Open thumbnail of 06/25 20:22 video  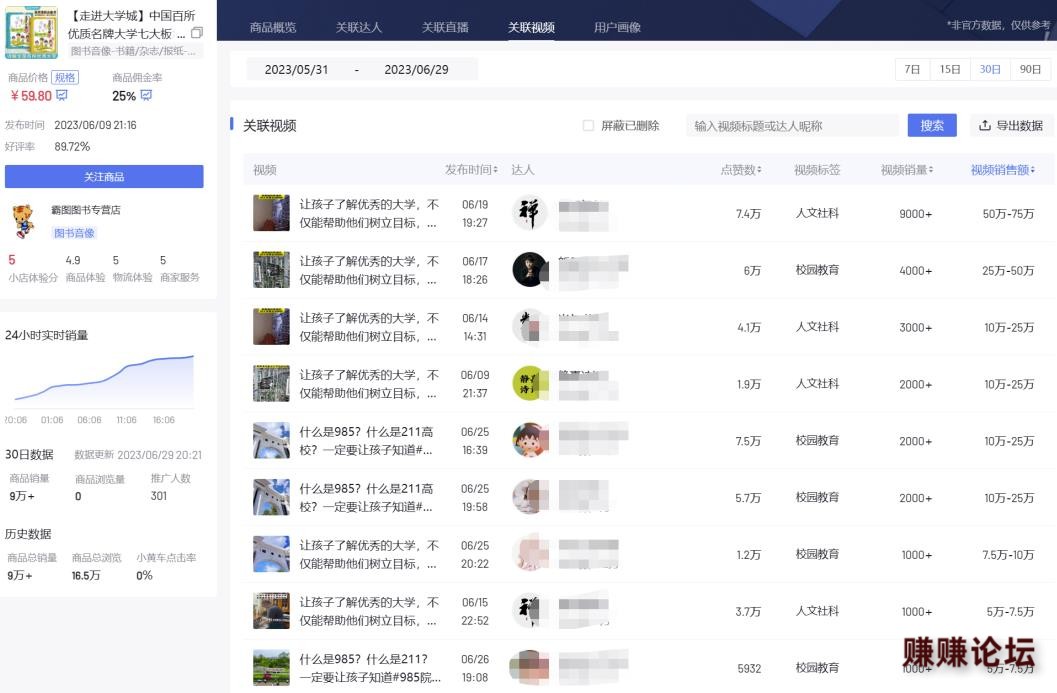point(271,554)
